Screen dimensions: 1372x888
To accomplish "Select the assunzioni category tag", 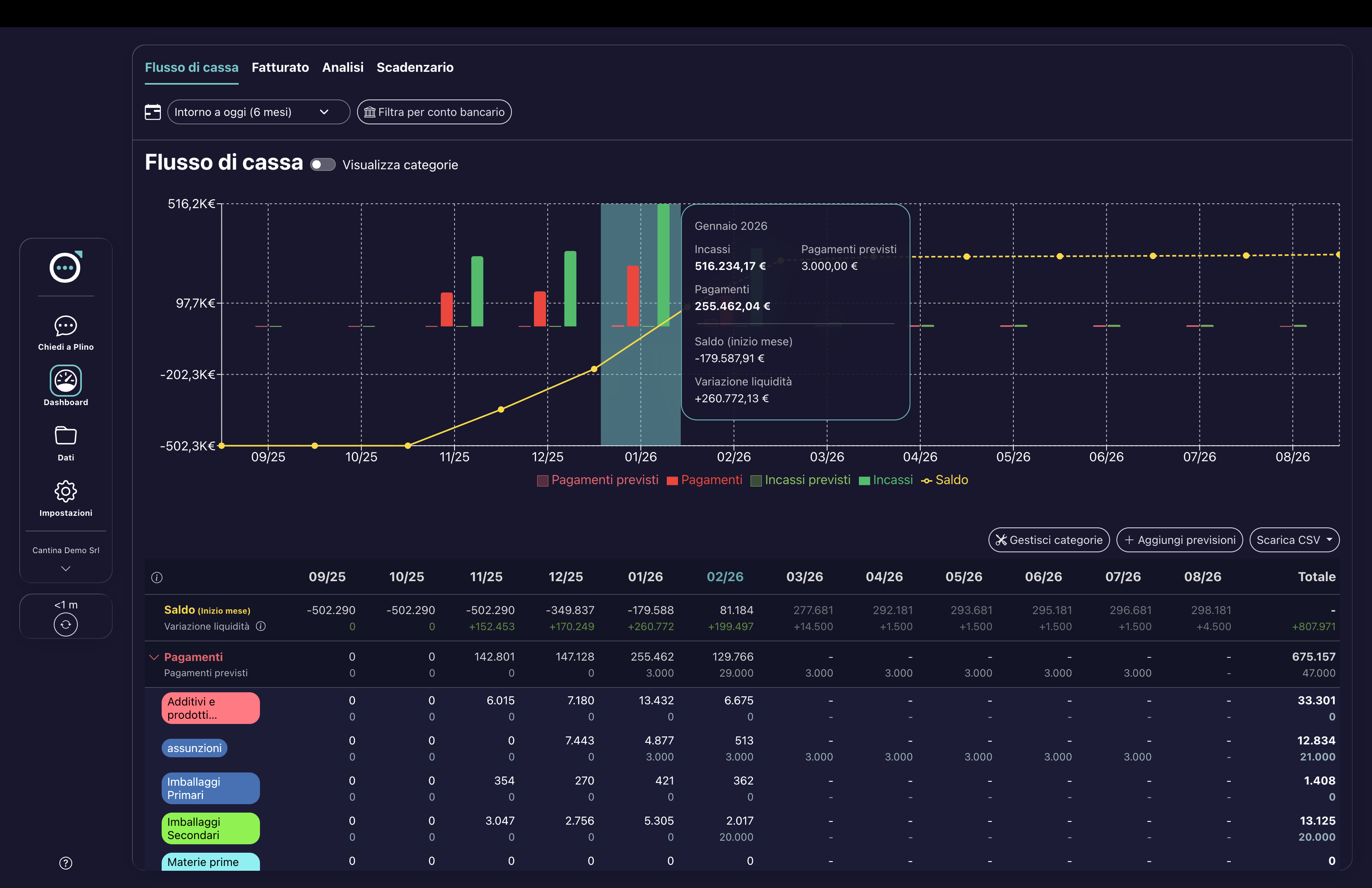I will click(194, 748).
